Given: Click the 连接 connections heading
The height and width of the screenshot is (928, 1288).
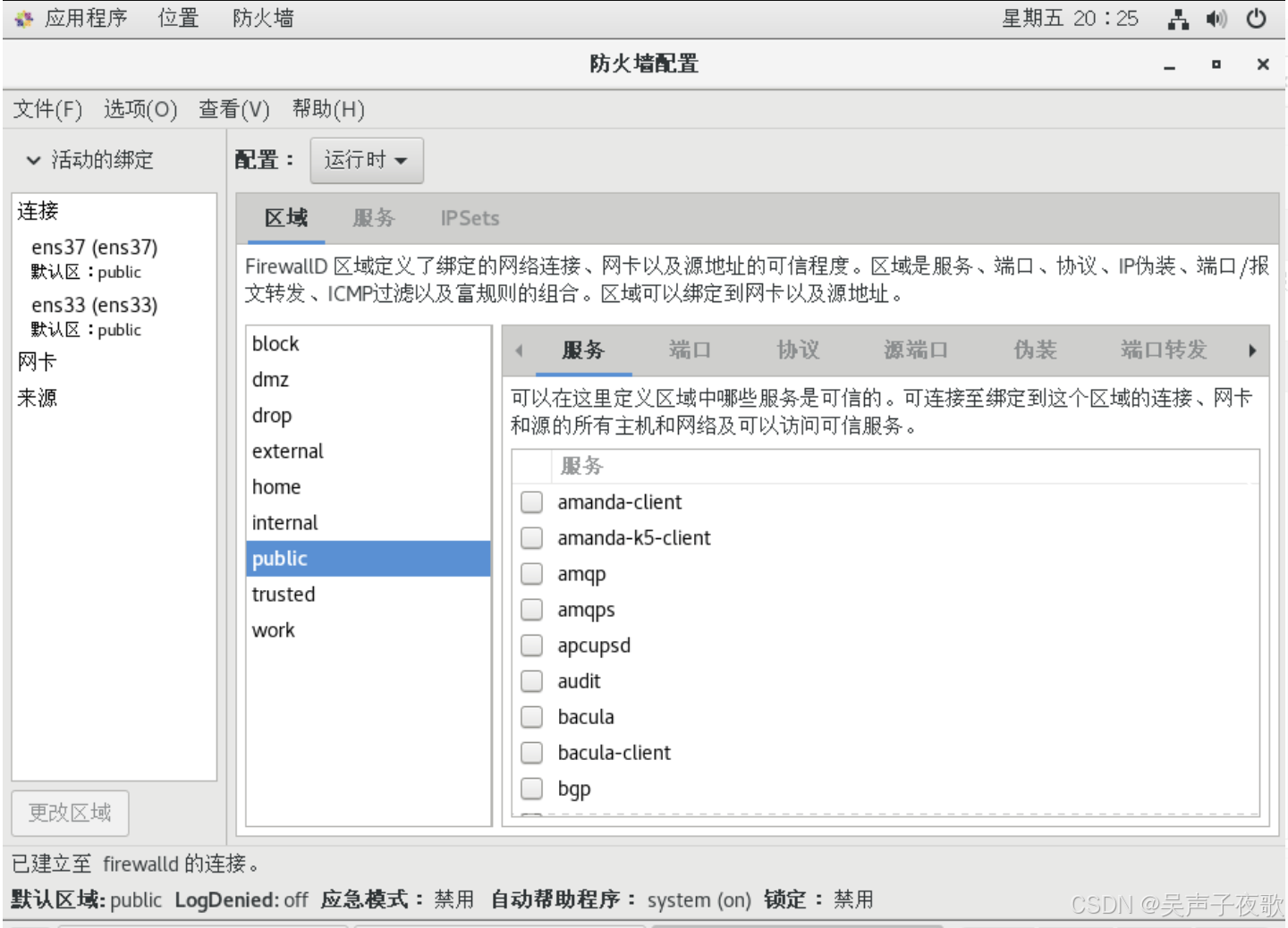Looking at the screenshot, I should coord(38,211).
